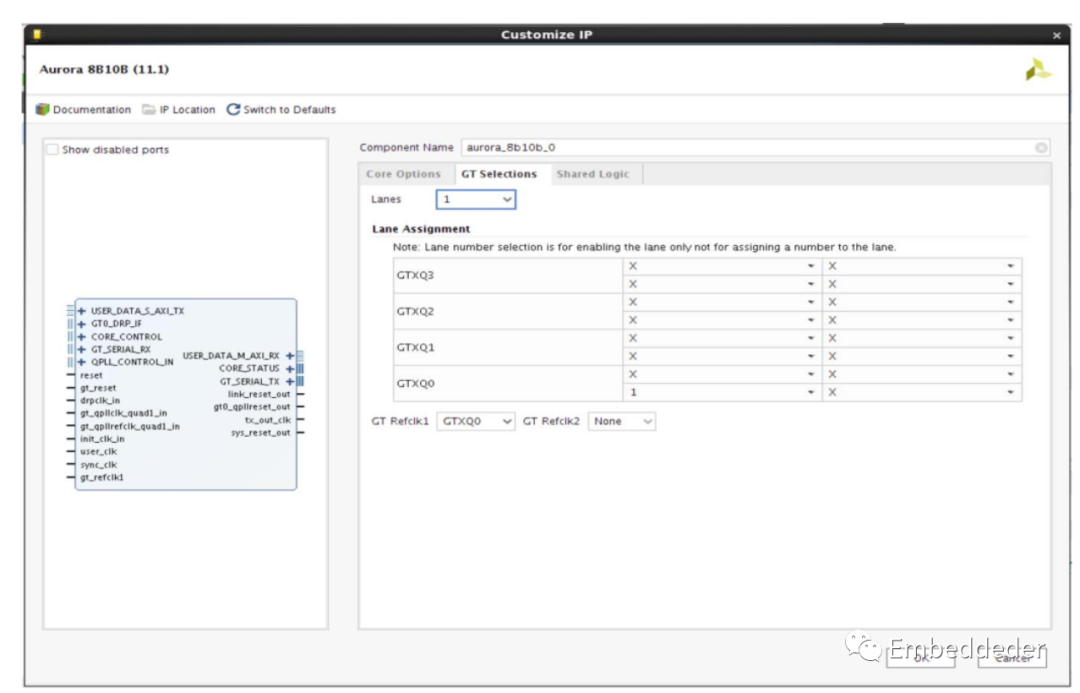Open the GTXQ2 bottom-right lane dropdown
This screenshot has width=1080, height=693.
(x=922, y=320)
